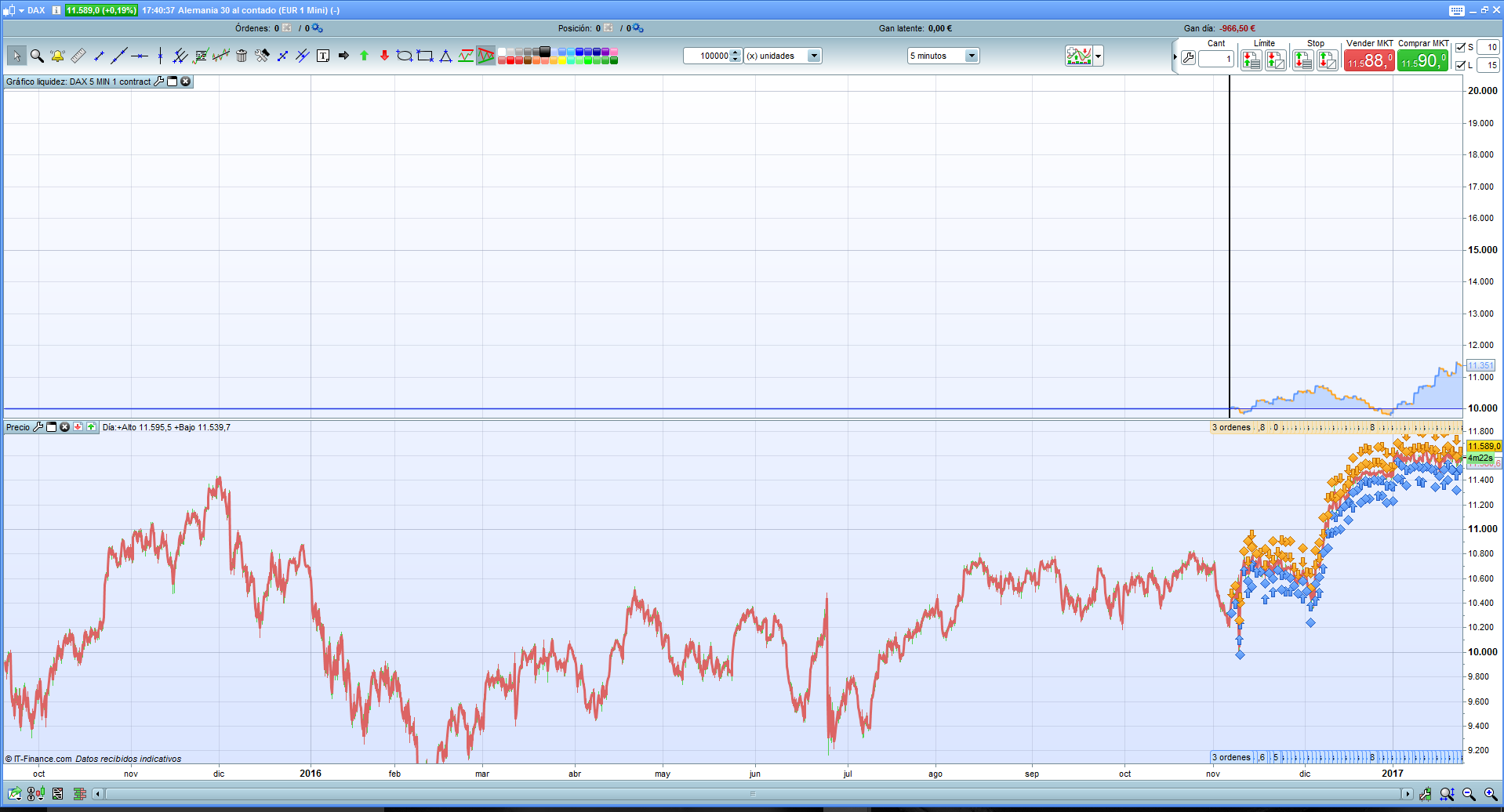Open order panel wrench settings
This screenshot has width=1504, height=812.
1189,58
